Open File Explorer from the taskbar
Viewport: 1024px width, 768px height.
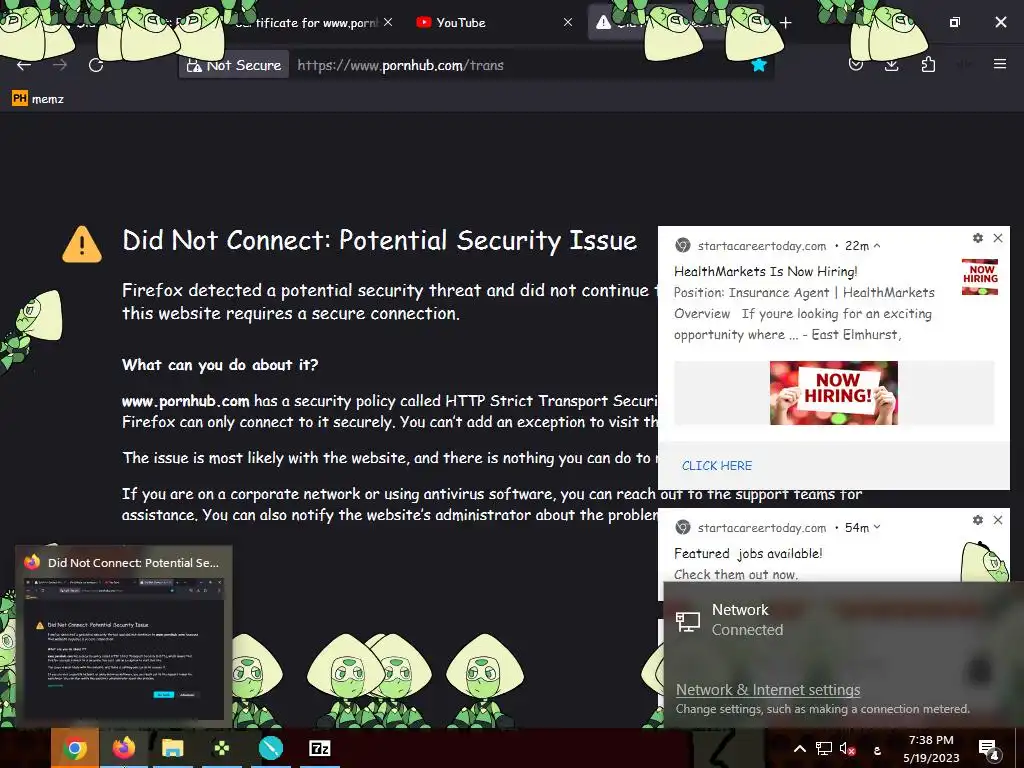point(172,748)
